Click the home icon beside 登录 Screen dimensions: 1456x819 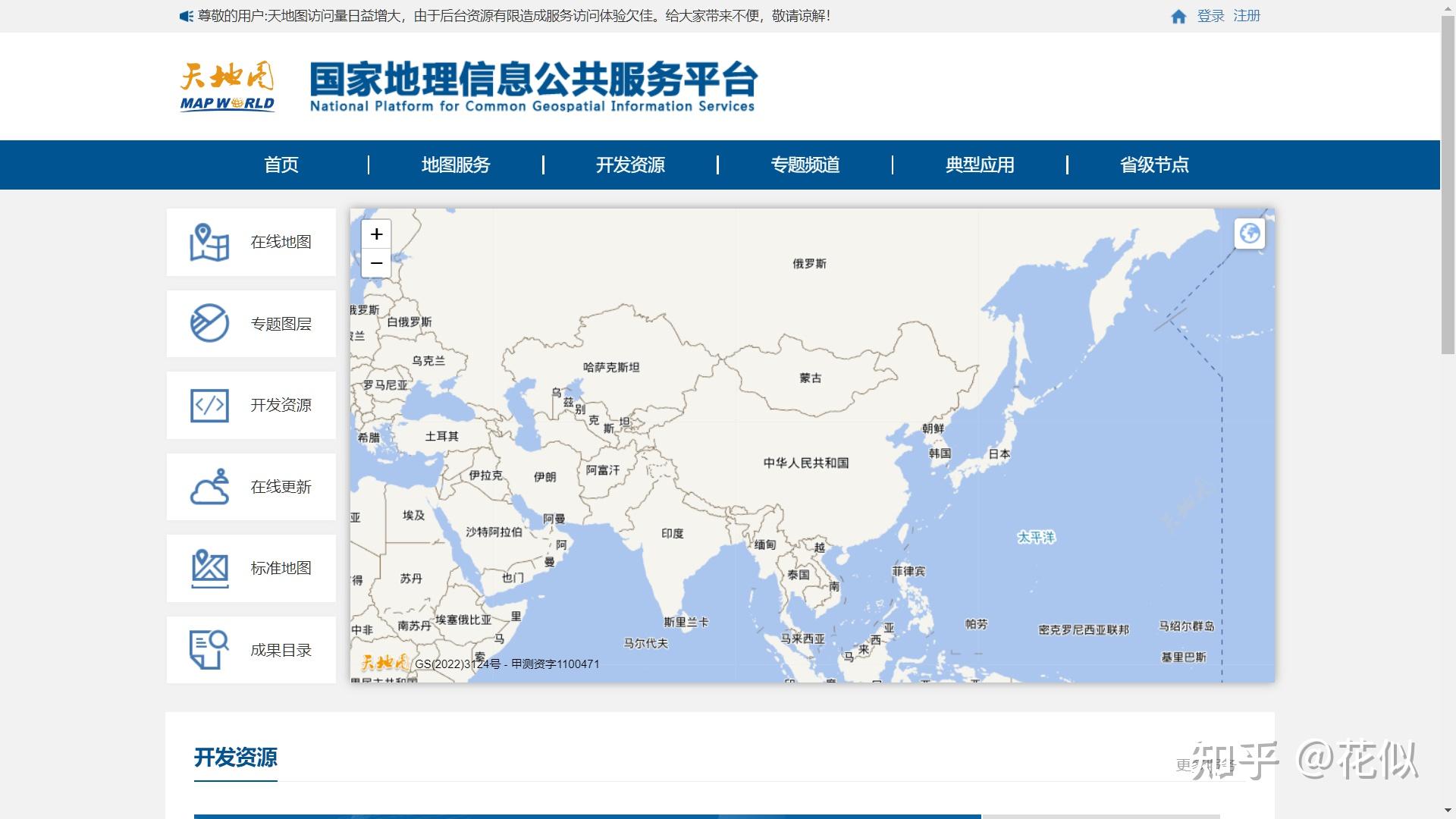[x=1178, y=17]
